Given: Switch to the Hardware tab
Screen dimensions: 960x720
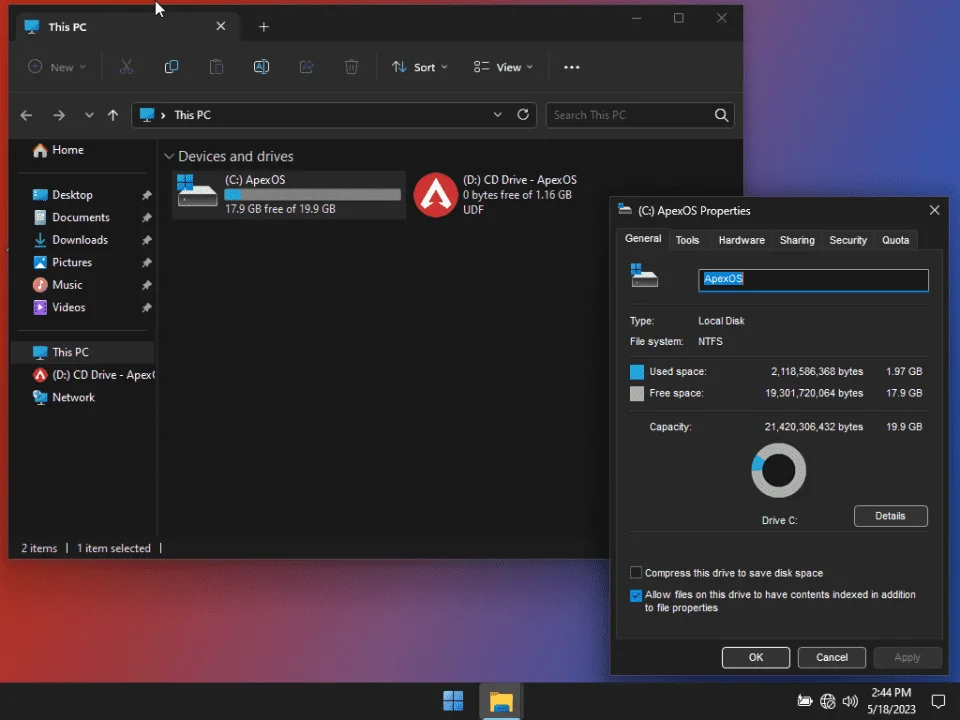Looking at the screenshot, I should 741,240.
